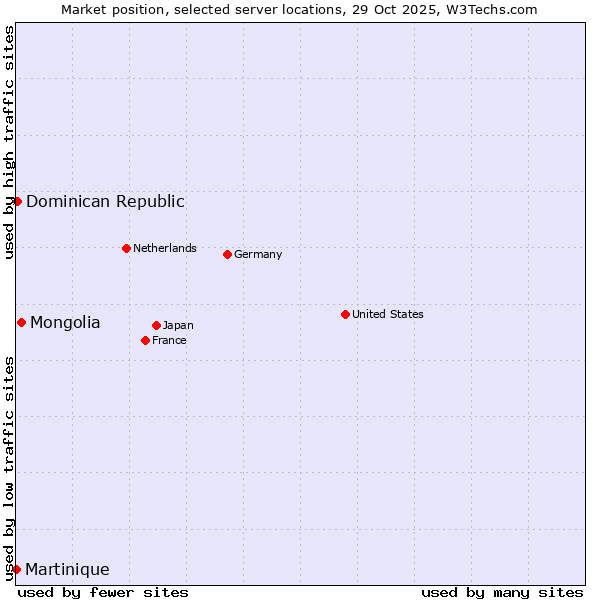Click the 'used by many sites' axis label
The height and width of the screenshot is (600, 600).
pyautogui.click(x=501, y=592)
